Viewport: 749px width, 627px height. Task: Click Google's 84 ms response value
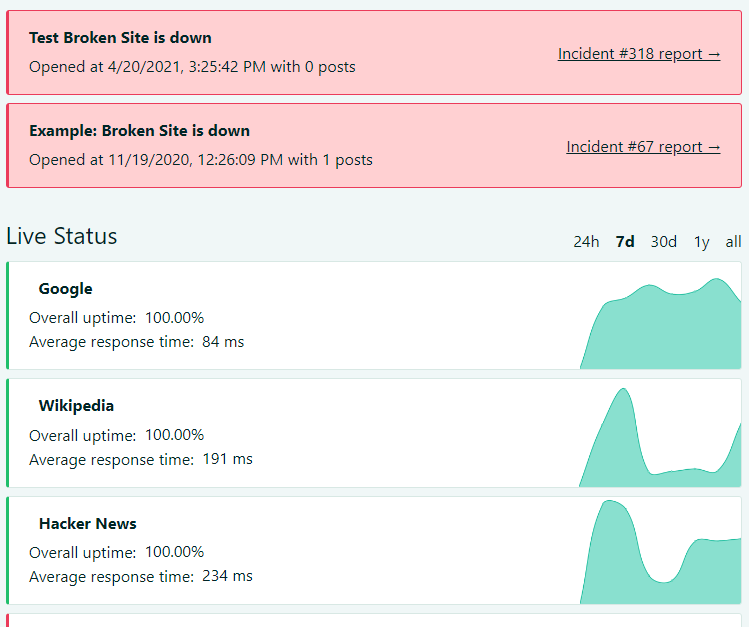[223, 342]
